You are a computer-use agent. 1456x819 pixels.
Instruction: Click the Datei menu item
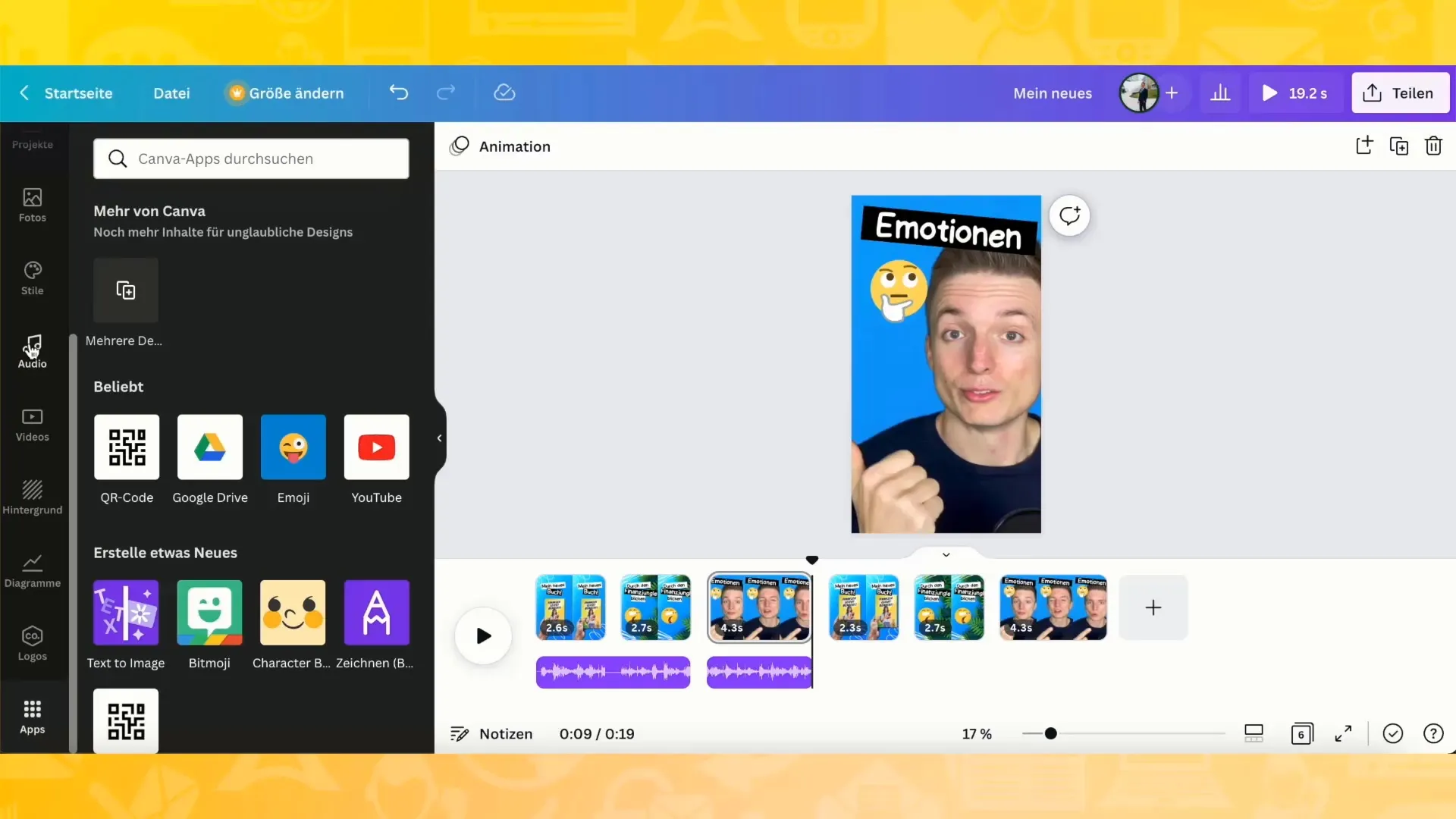click(x=171, y=93)
